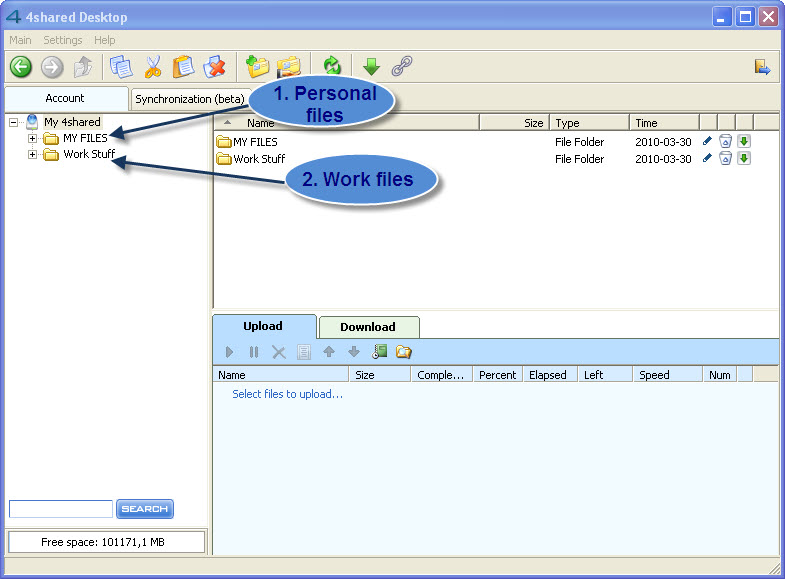The image size is (785, 579).
Task: Click the Comple... column header
Action: point(442,375)
